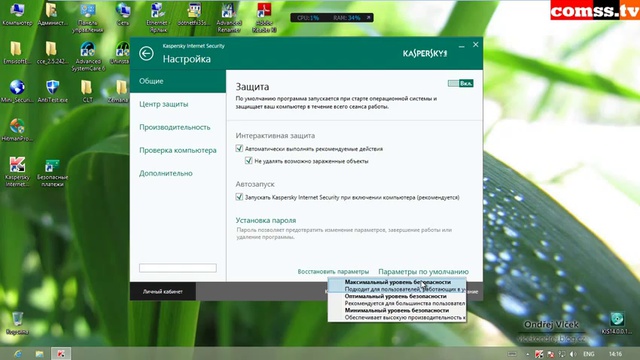
Task: Go back with the Kaspersky back arrow
Action: tap(146, 53)
